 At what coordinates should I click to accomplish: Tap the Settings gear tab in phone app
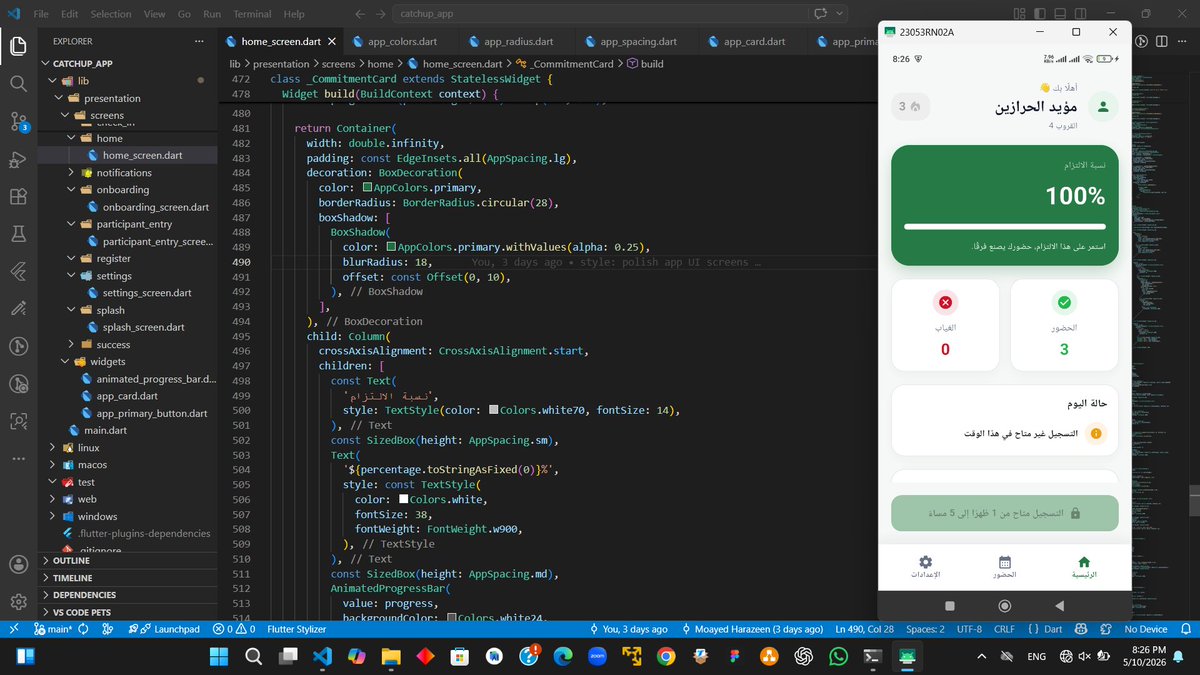(925, 567)
